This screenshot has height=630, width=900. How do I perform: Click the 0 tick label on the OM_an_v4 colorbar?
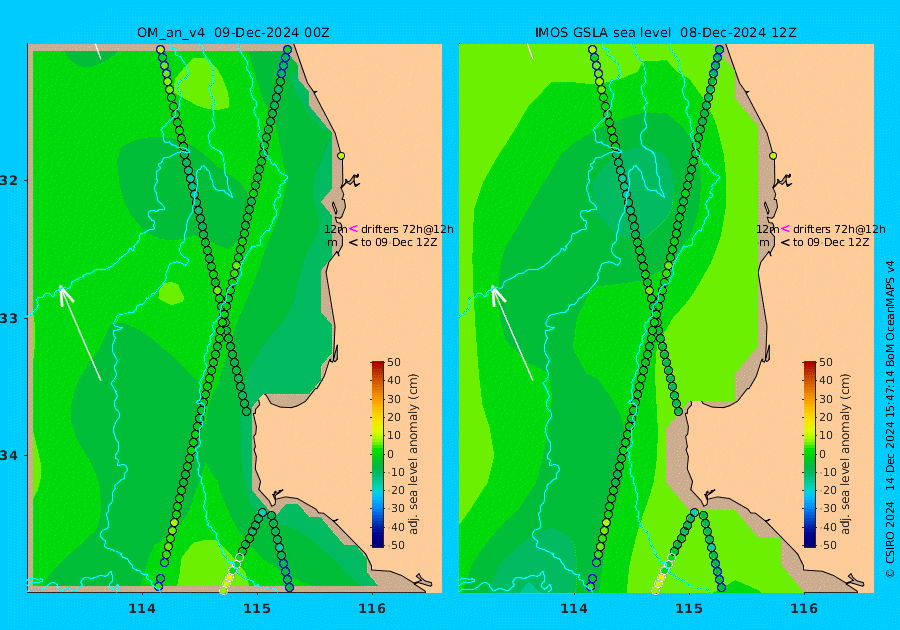click(x=391, y=454)
